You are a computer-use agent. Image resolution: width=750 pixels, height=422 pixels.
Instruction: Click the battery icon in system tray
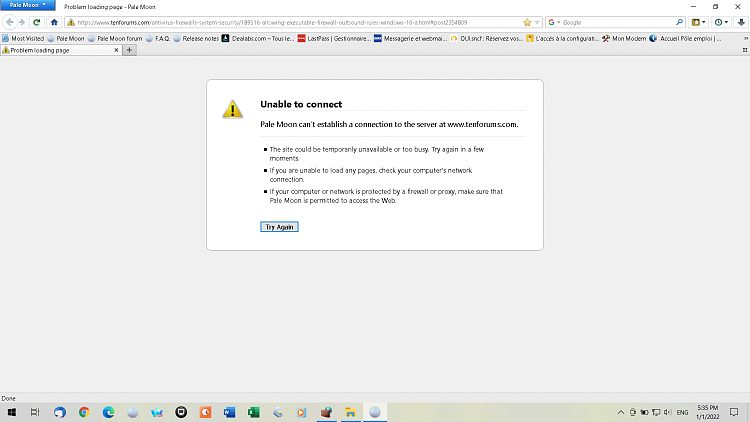coord(644,412)
